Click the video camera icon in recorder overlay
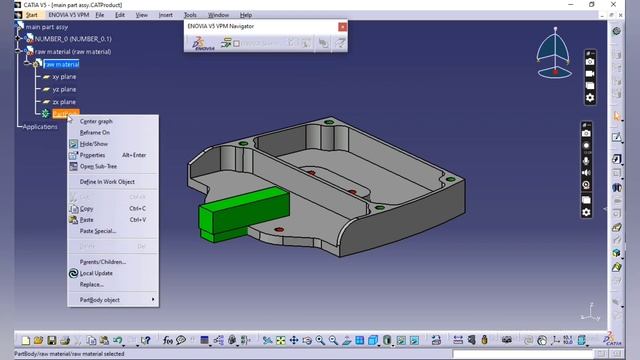 pyautogui.click(x=590, y=74)
